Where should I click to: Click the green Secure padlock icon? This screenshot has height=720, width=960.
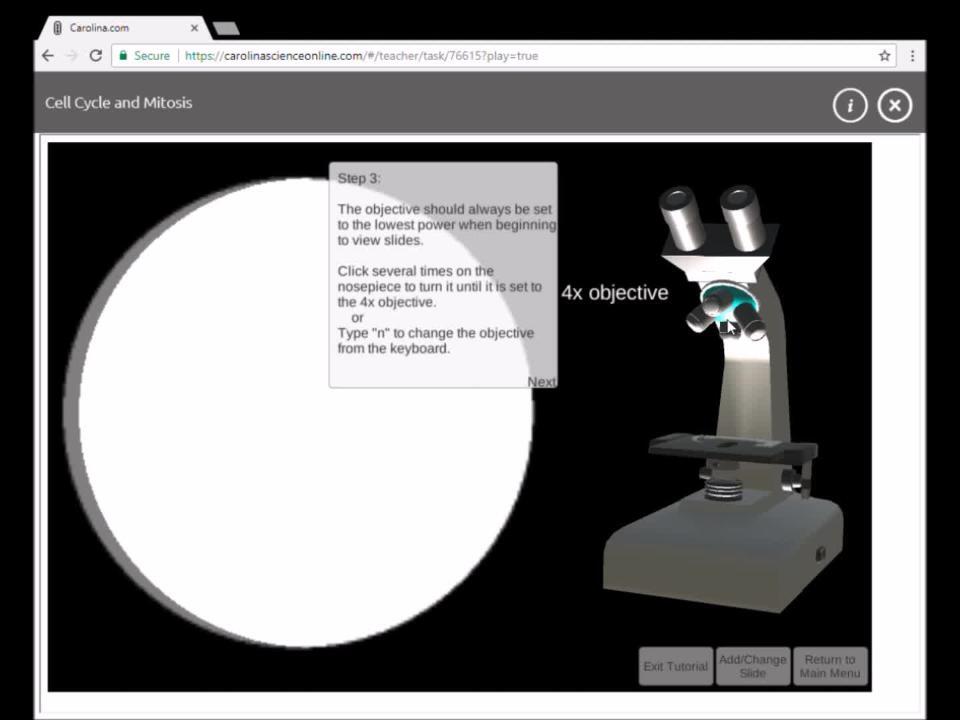(x=123, y=56)
